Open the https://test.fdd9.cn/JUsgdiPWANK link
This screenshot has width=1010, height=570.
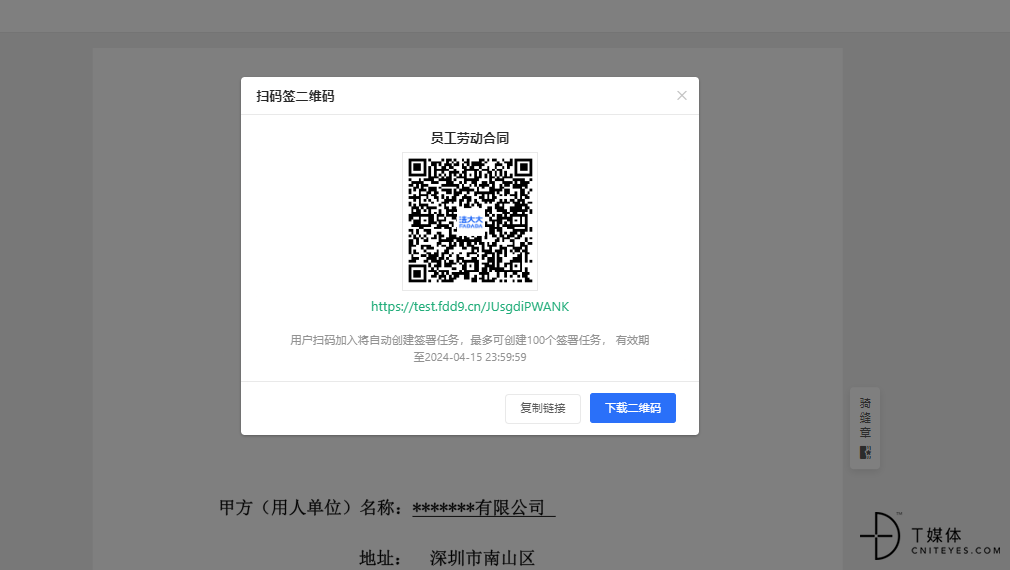[x=470, y=307]
